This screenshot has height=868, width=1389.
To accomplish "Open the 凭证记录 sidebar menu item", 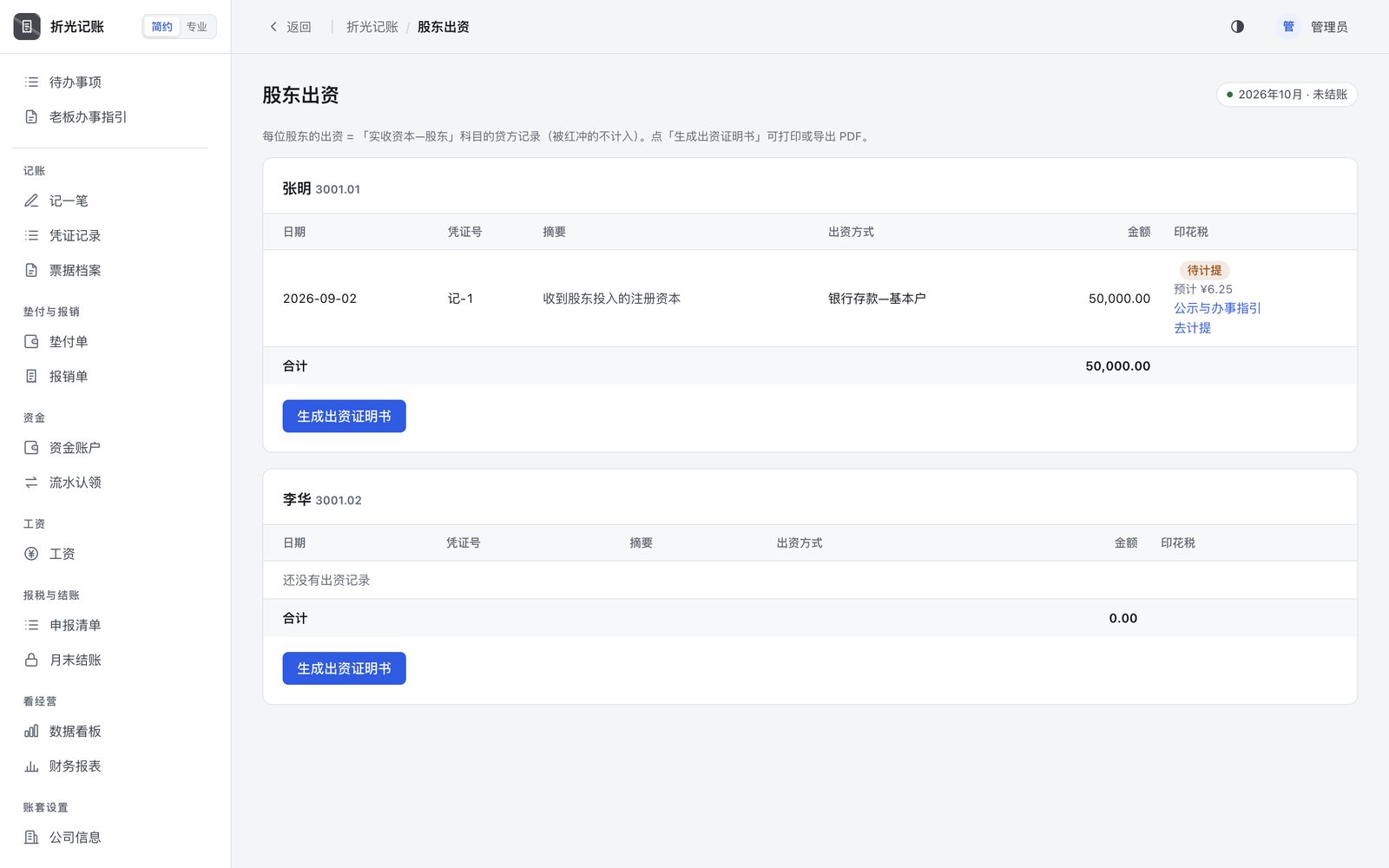I will coord(109,236).
